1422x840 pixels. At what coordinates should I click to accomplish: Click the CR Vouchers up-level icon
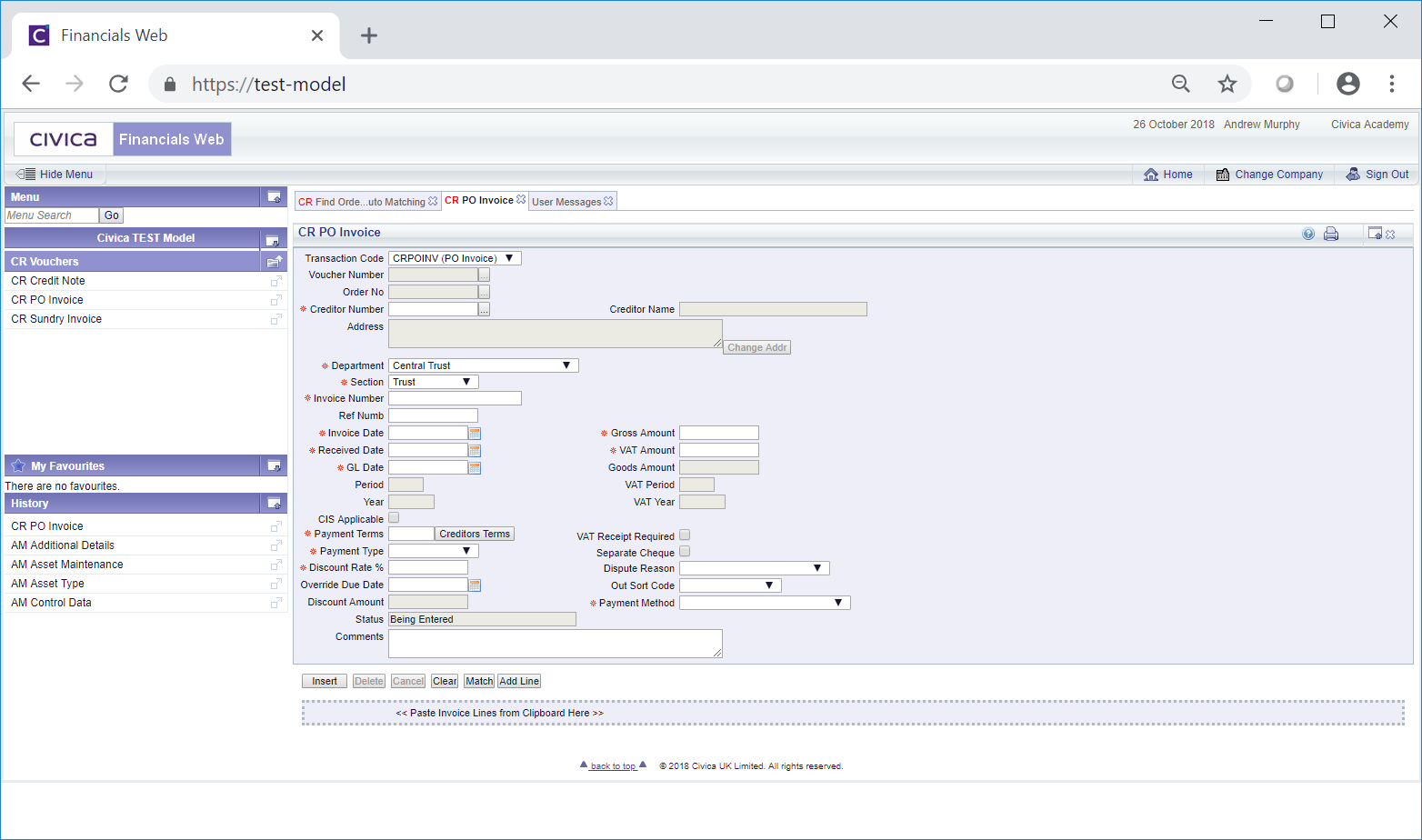pos(274,262)
